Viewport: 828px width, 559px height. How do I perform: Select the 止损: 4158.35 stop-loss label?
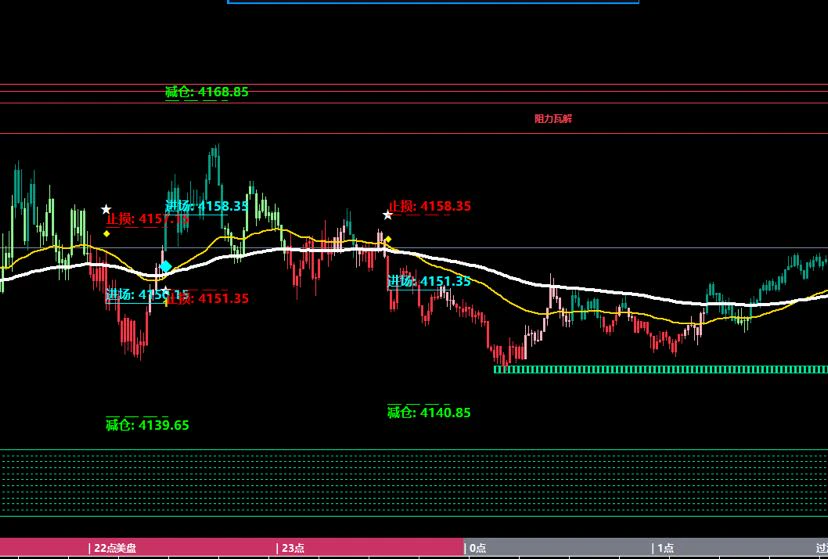429,206
